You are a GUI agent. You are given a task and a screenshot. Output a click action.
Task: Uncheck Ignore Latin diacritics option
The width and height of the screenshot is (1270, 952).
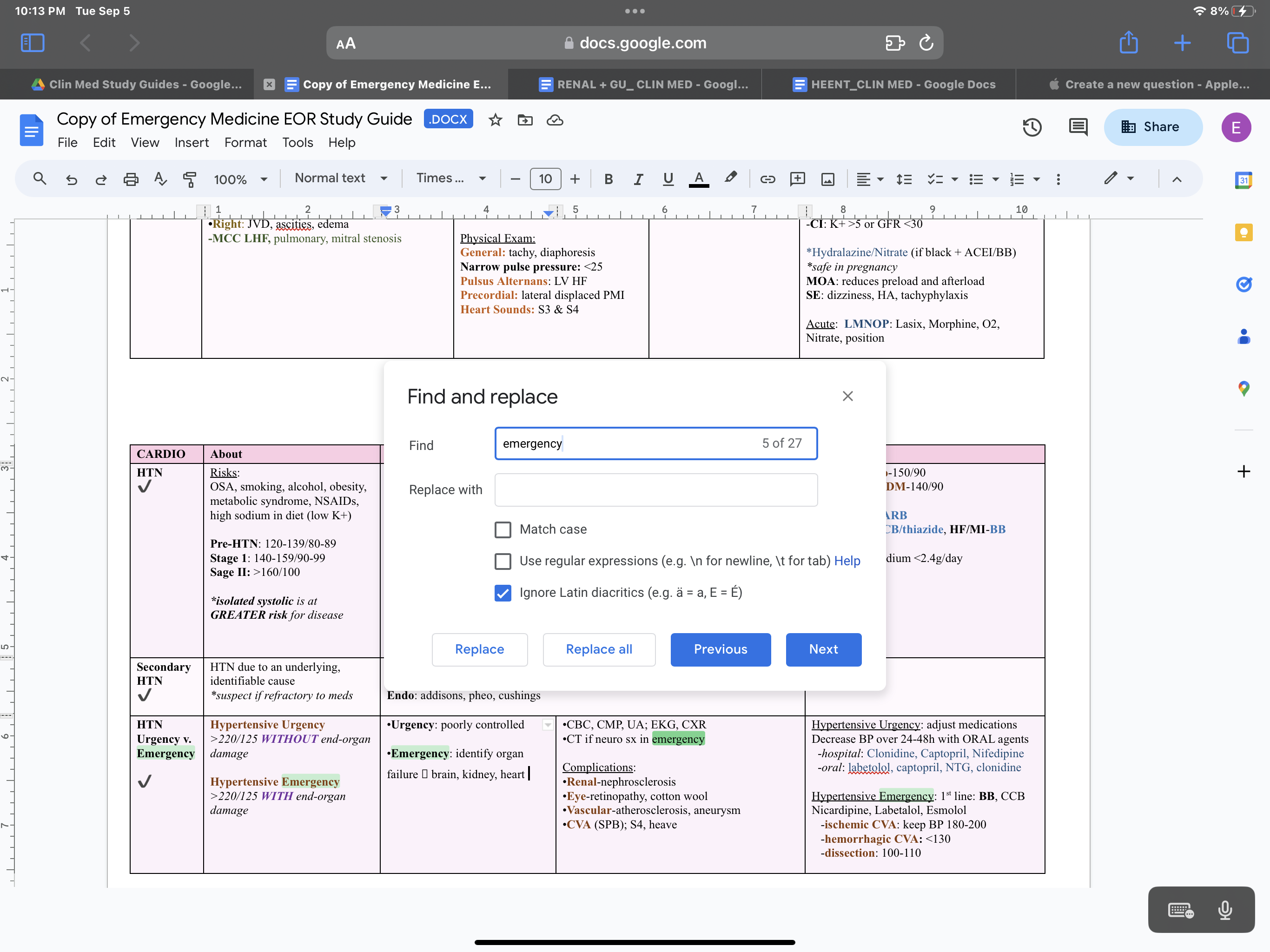tap(503, 593)
